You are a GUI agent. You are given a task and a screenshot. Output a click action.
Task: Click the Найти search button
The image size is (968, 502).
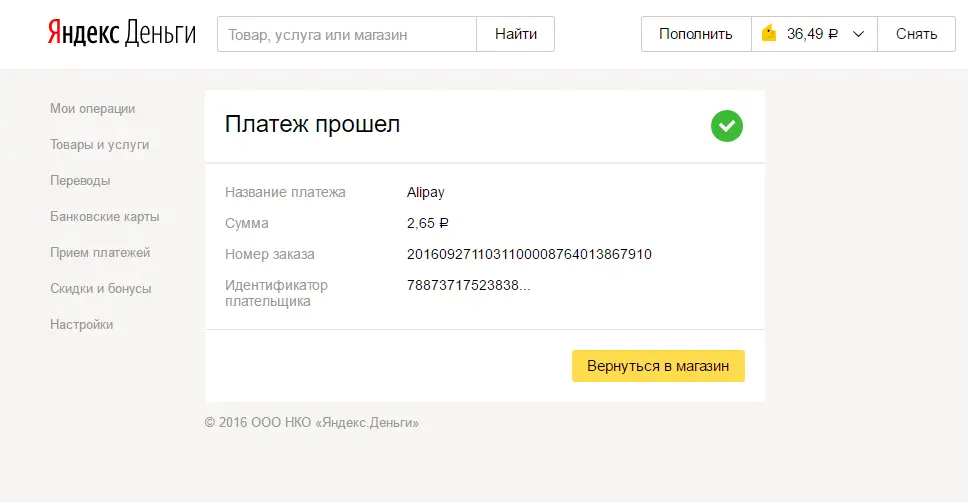coord(515,34)
